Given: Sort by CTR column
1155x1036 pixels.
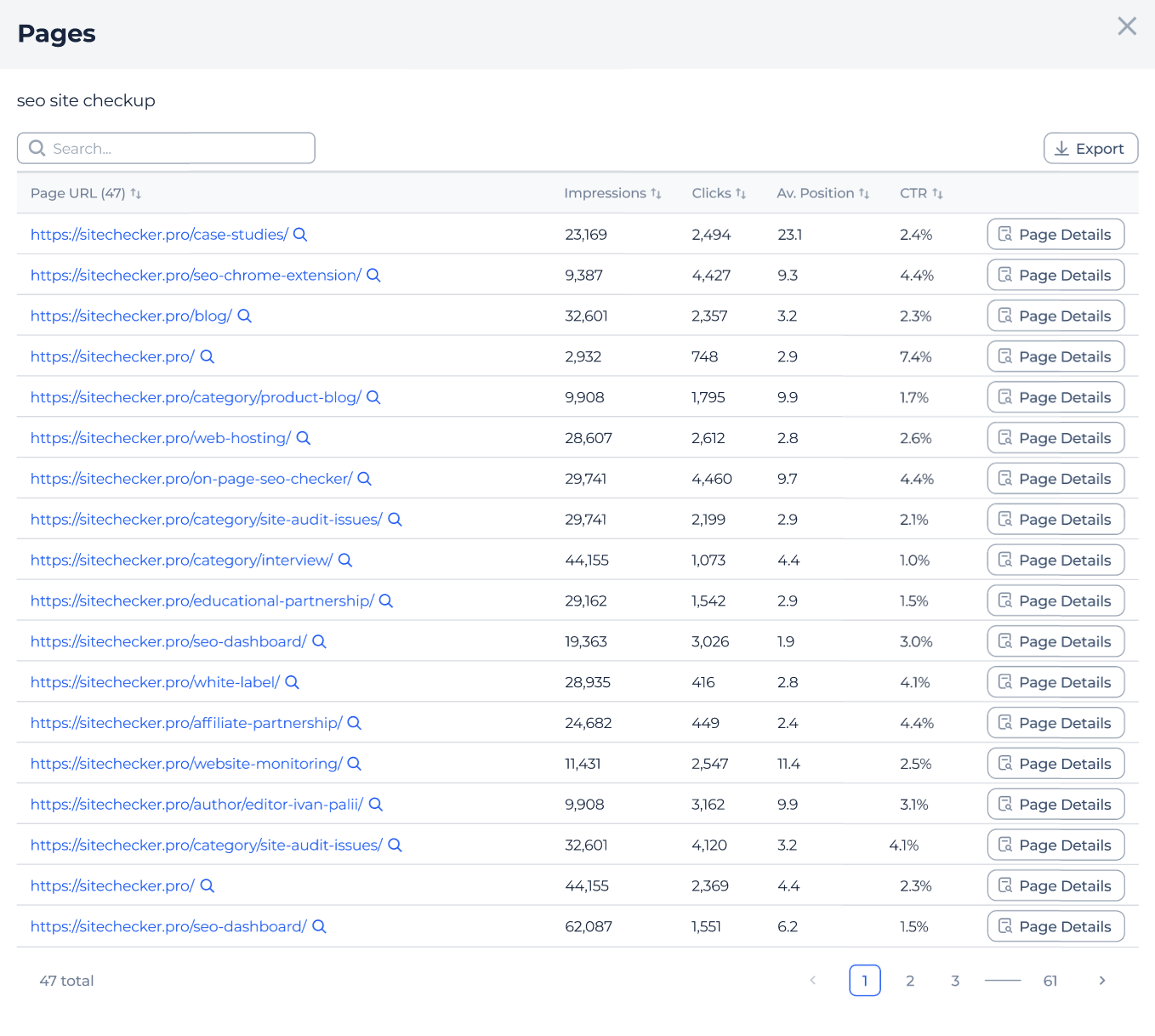Looking at the screenshot, I should pyautogui.click(x=921, y=193).
